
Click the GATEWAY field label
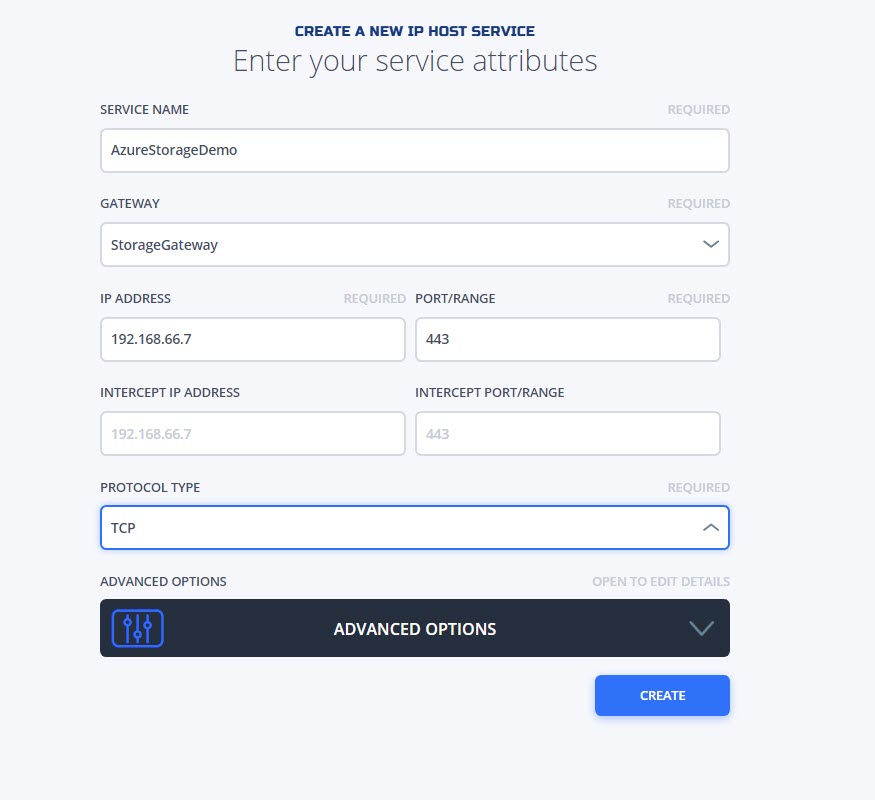point(130,203)
